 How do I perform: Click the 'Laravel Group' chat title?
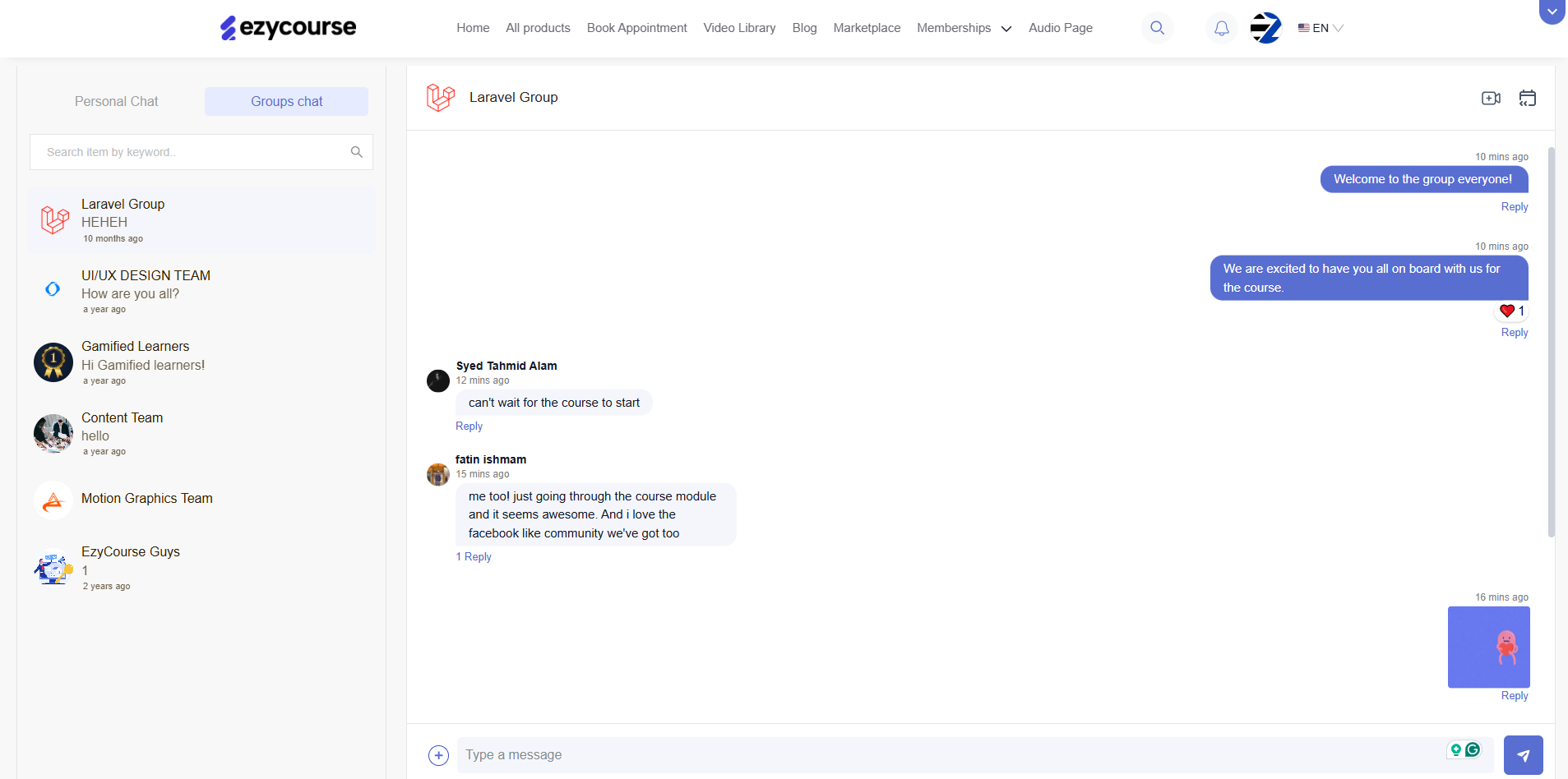[513, 98]
